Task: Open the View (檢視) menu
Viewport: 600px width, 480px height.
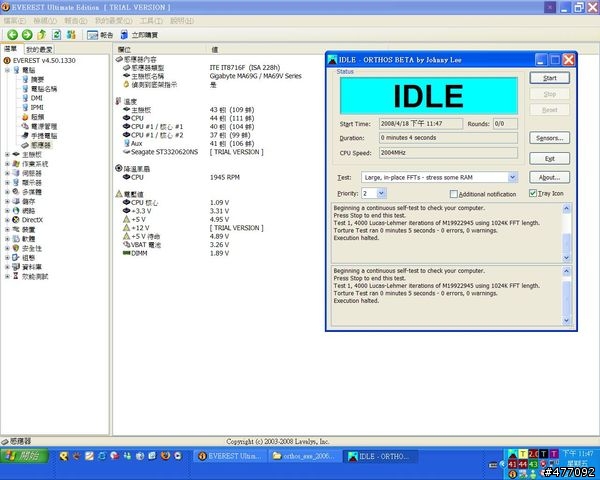Action: tap(45, 21)
